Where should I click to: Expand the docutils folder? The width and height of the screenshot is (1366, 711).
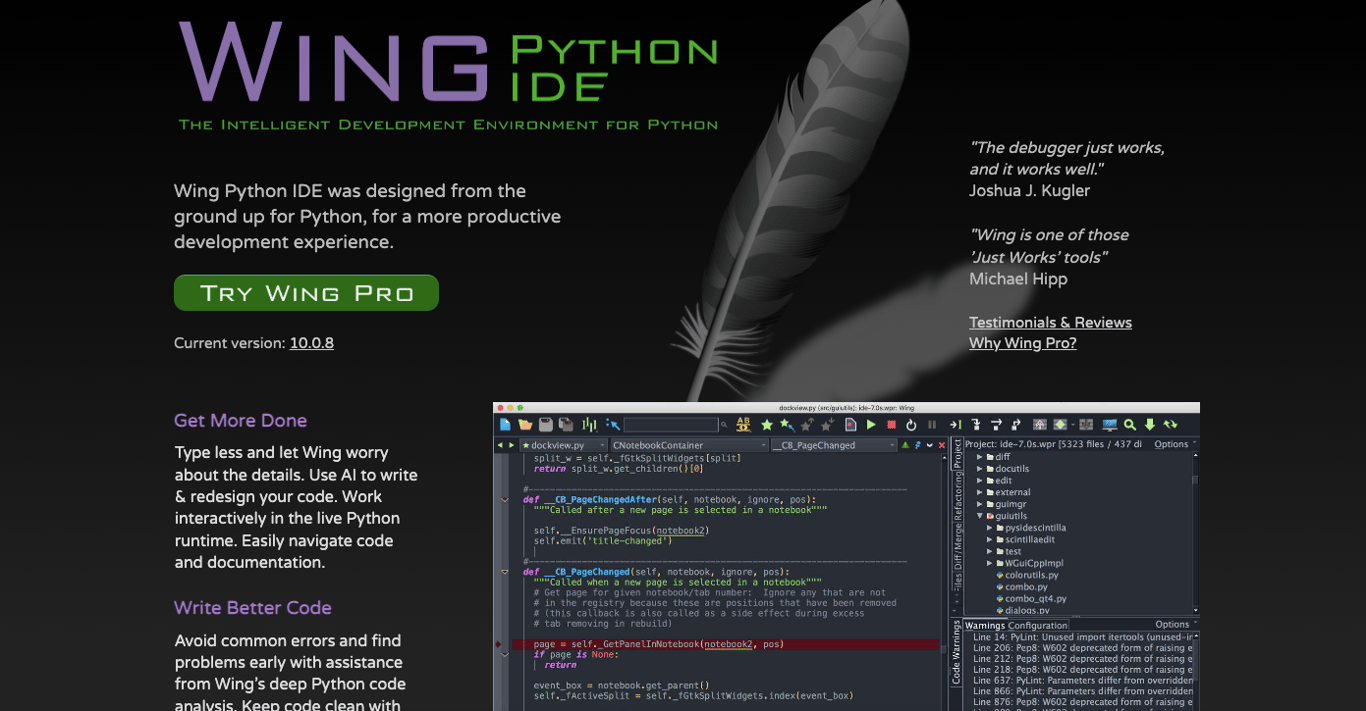(x=980, y=468)
